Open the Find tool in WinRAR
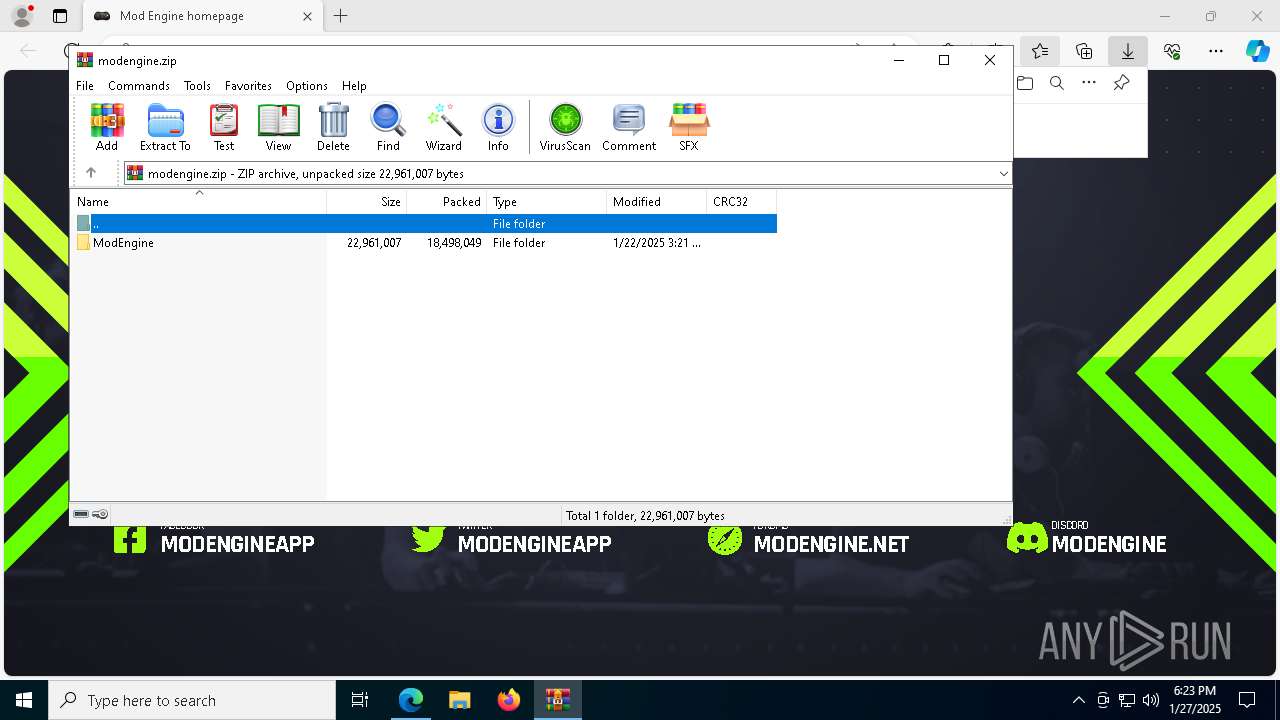Screen dimensions: 1280x720 point(388,127)
